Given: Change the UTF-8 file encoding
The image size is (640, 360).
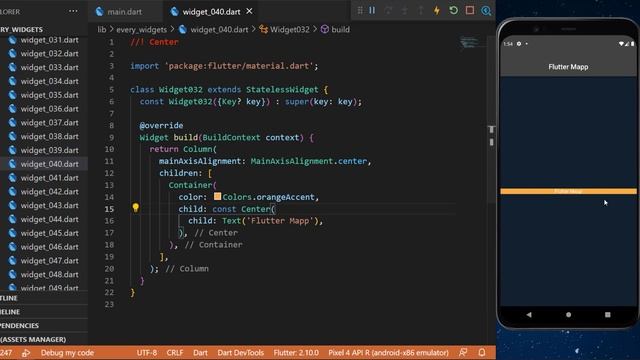Looking at the screenshot, I should 147,353.
